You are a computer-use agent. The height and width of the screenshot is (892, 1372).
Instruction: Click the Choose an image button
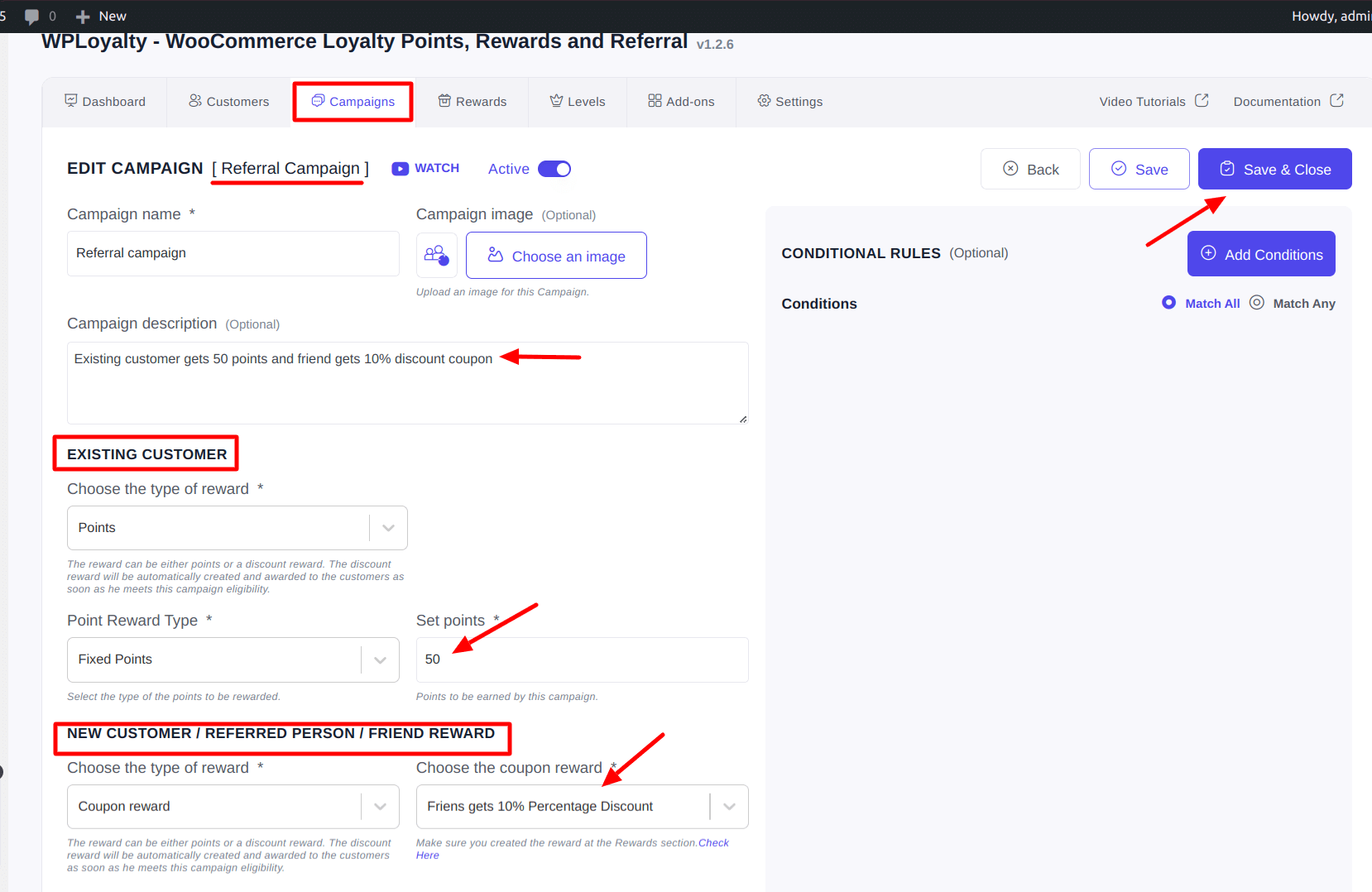coord(556,255)
